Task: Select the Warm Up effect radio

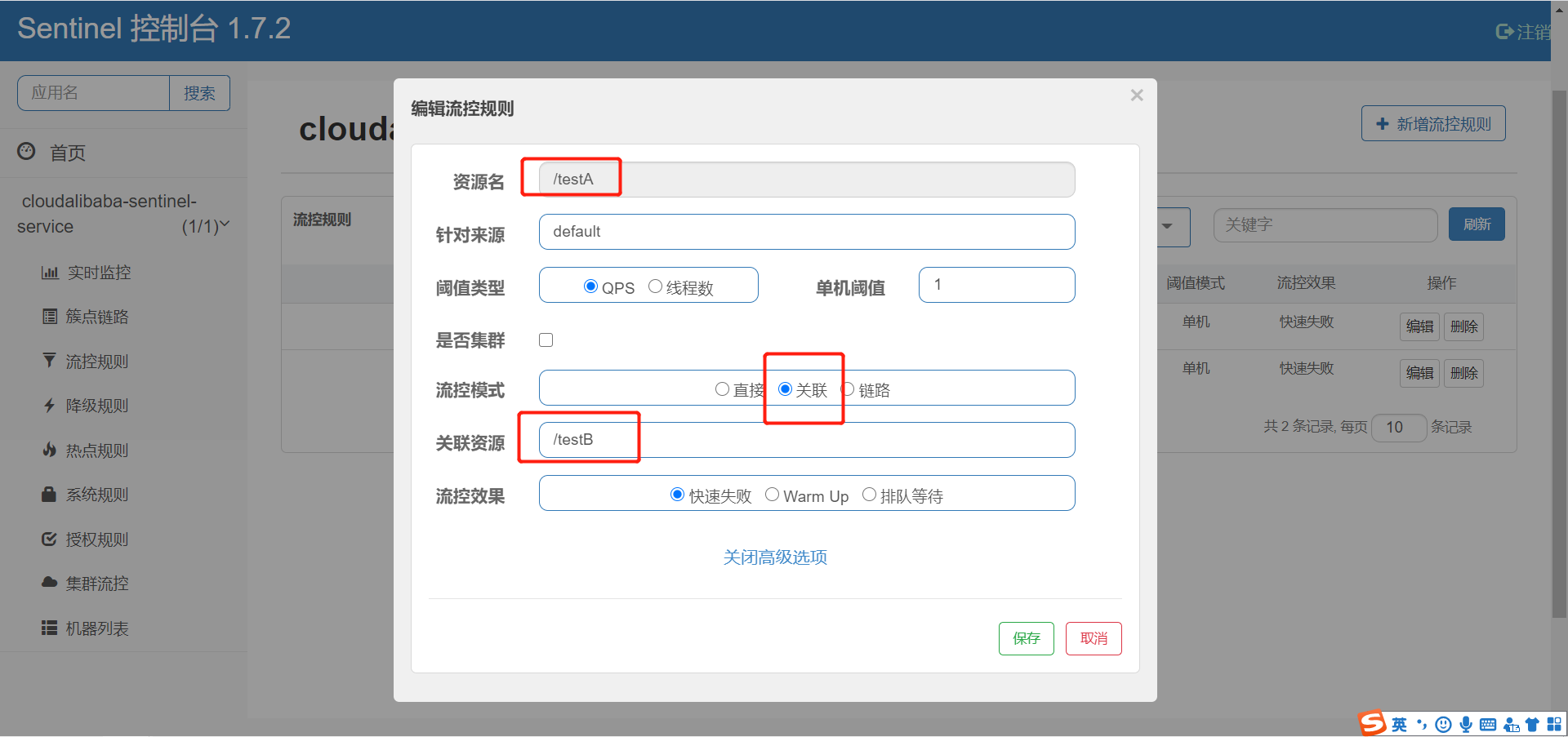Action: point(772,495)
